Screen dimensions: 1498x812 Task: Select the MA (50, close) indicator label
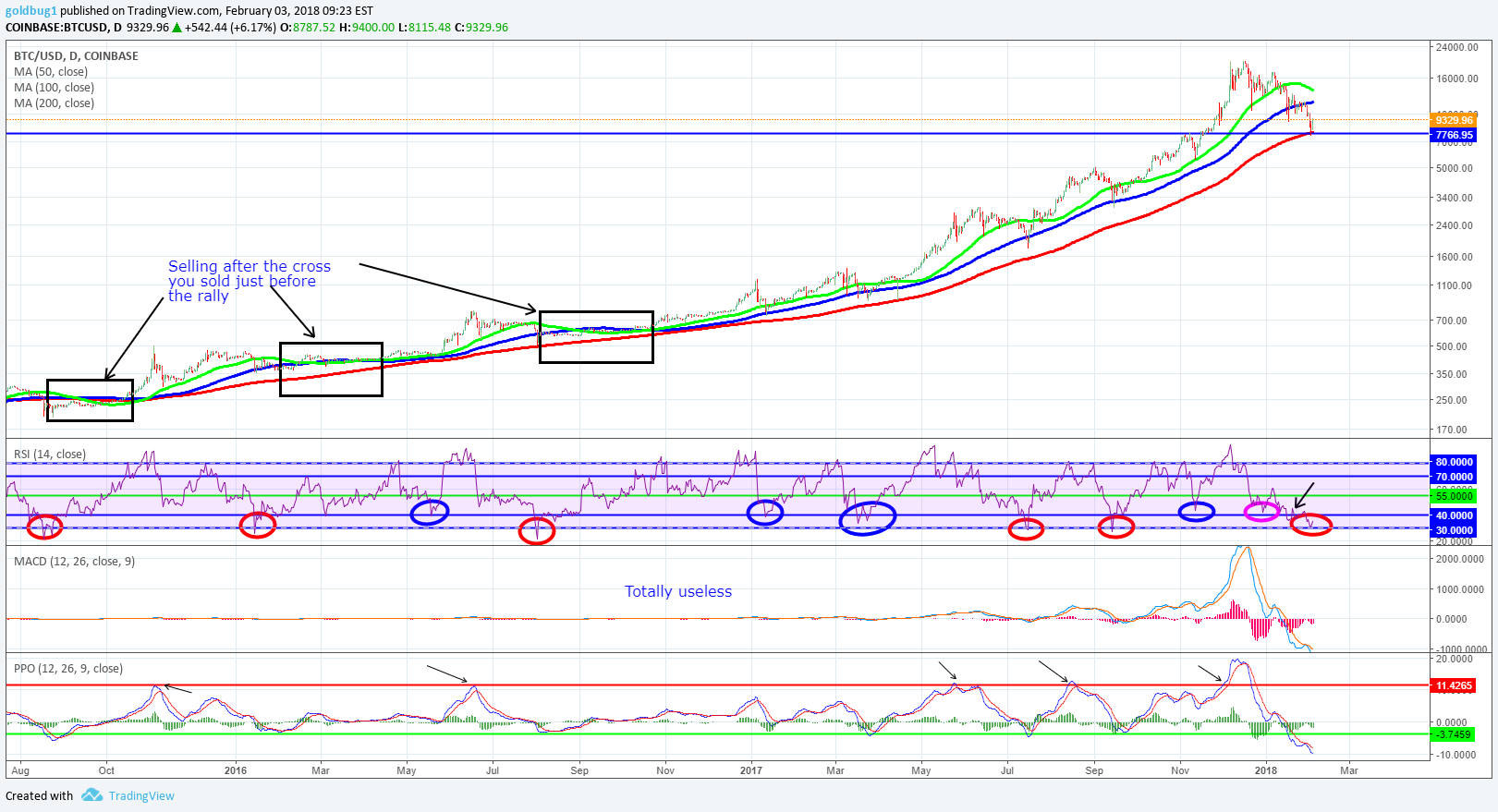(x=51, y=72)
